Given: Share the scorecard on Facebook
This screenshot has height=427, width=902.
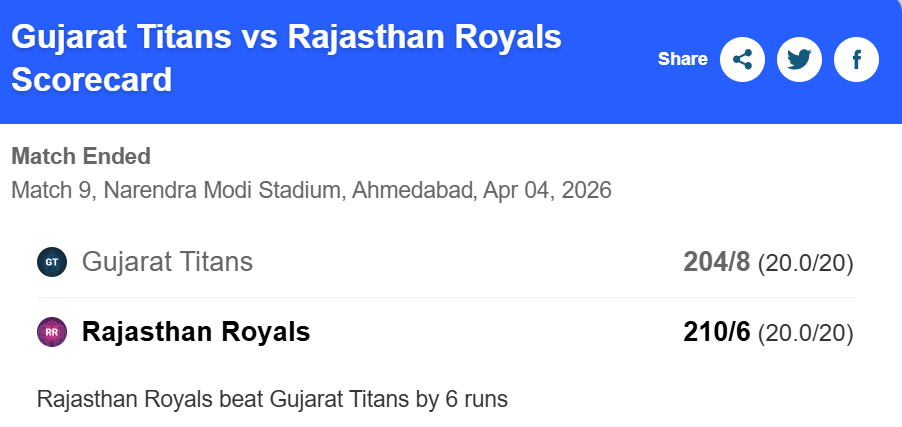Looking at the screenshot, I should (856, 60).
